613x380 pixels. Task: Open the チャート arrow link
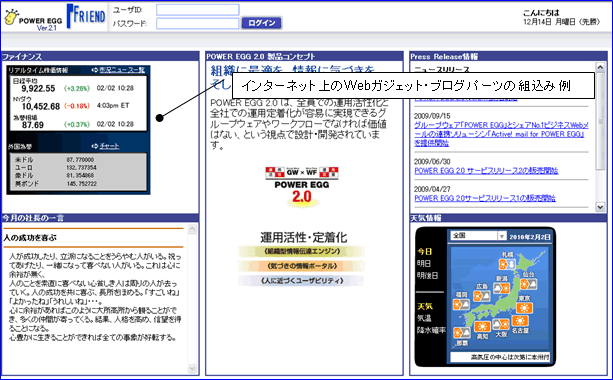click(105, 146)
